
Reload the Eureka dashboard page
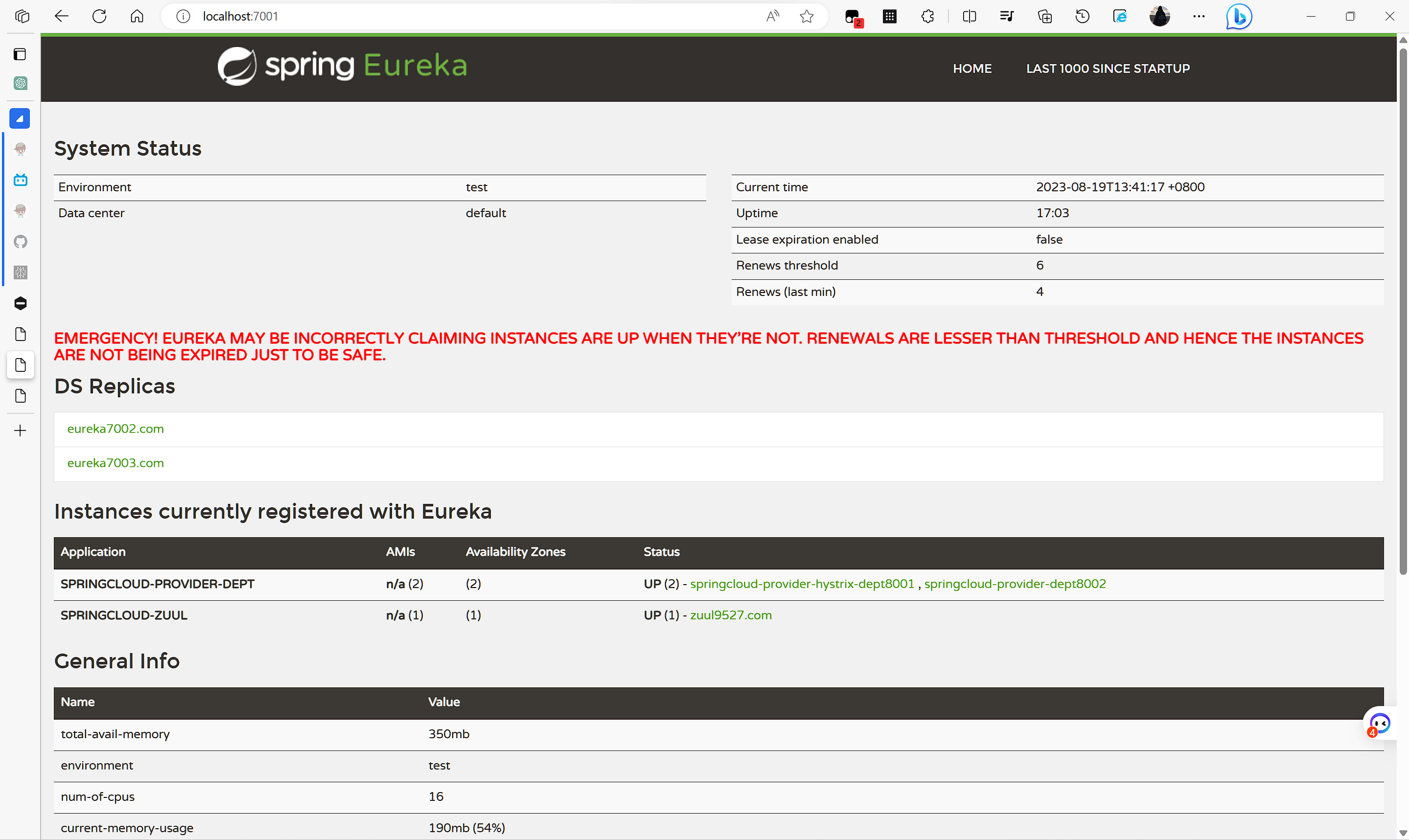pyautogui.click(x=99, y=17)
